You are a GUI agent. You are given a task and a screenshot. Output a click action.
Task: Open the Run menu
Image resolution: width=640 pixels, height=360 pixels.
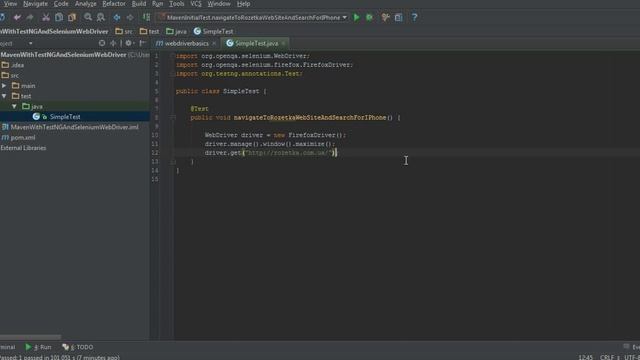click(158, 4)
